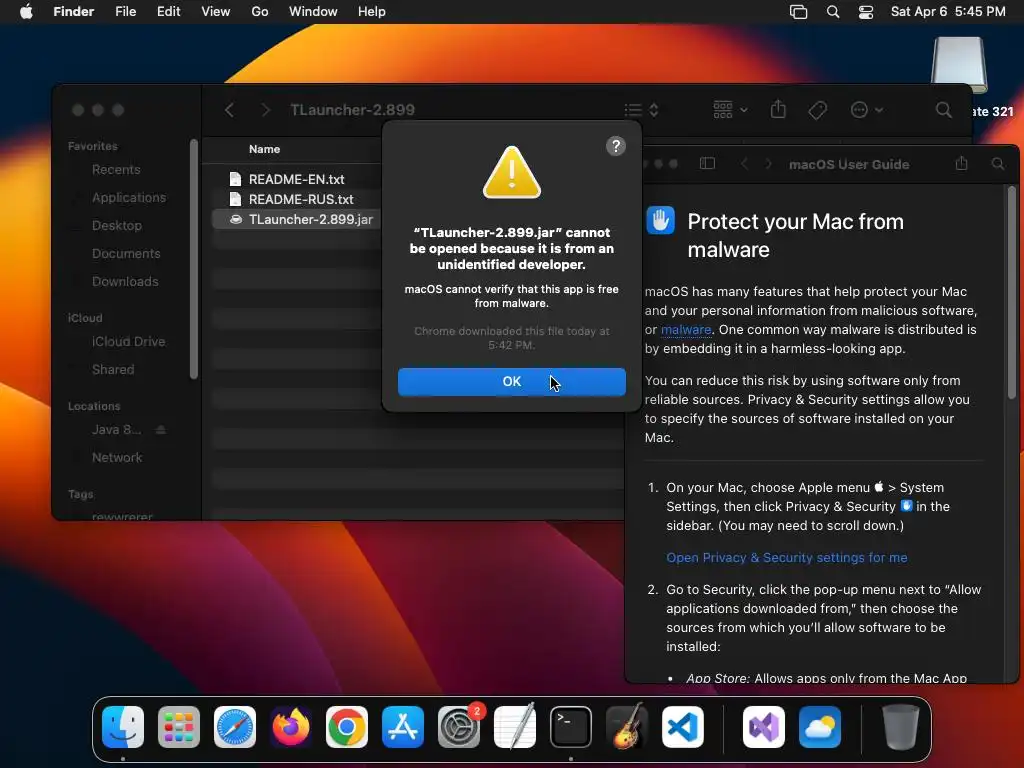
Task: Open the Help menu
Action: 372,12
